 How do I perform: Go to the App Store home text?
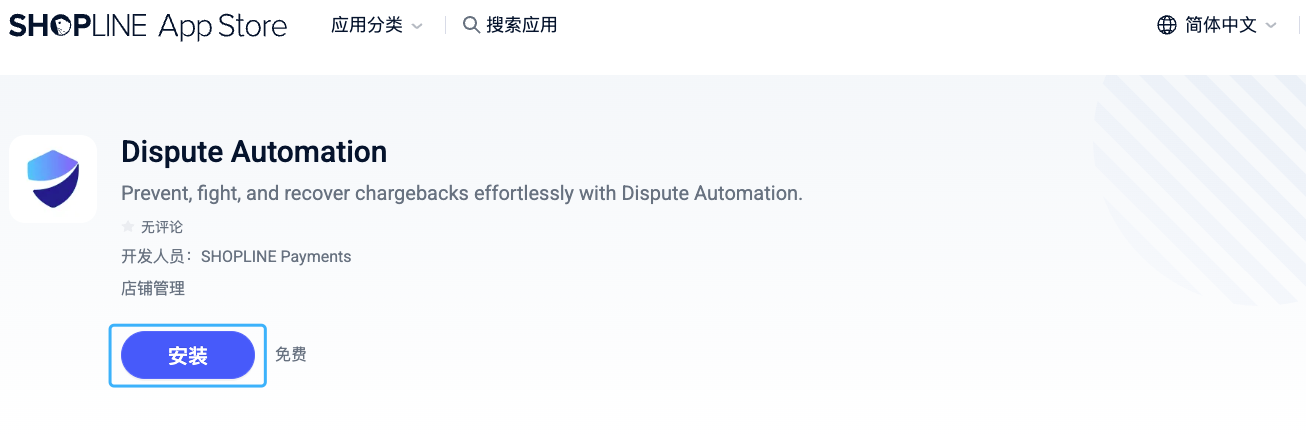223,26
